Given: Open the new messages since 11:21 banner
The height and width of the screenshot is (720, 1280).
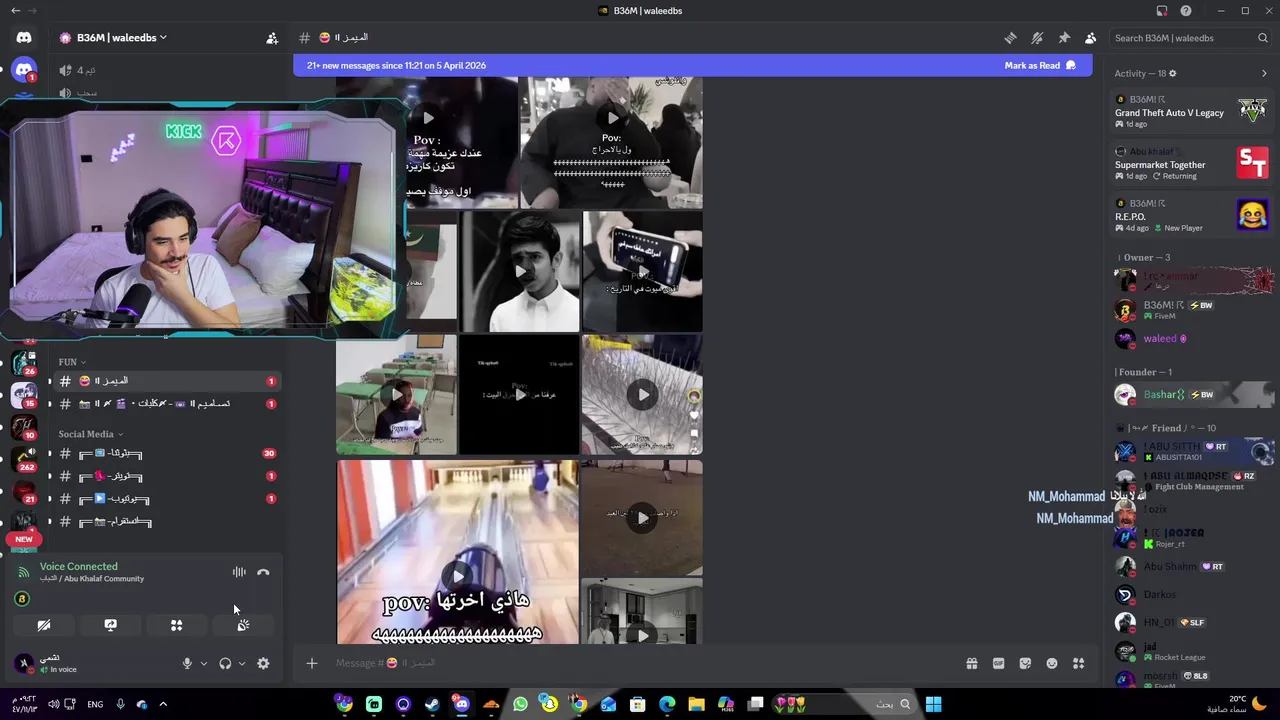Looking at the screenshot, I should tap(692, 65).
